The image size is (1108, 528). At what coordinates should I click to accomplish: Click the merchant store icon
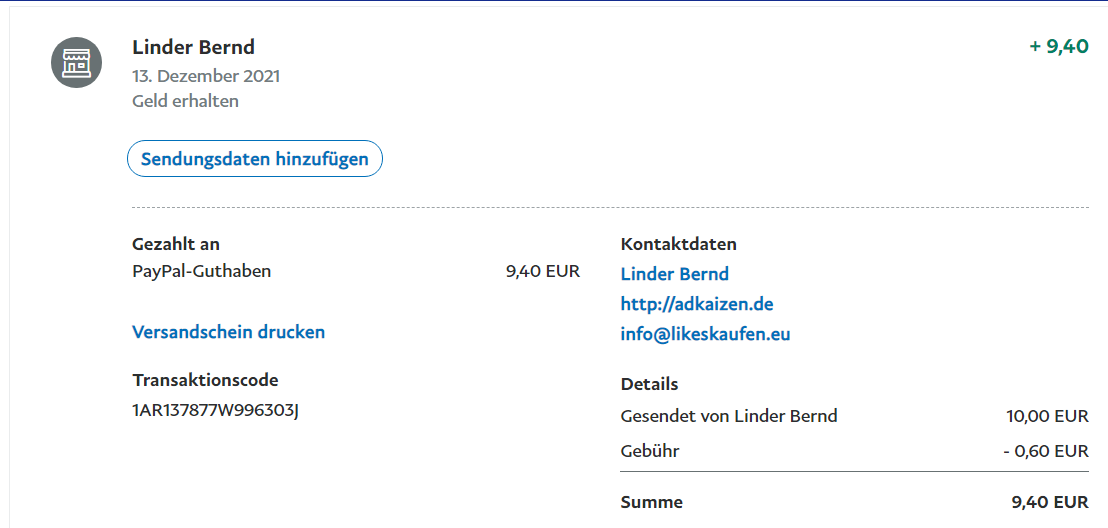pyautogui.click(x=76, y=63)
